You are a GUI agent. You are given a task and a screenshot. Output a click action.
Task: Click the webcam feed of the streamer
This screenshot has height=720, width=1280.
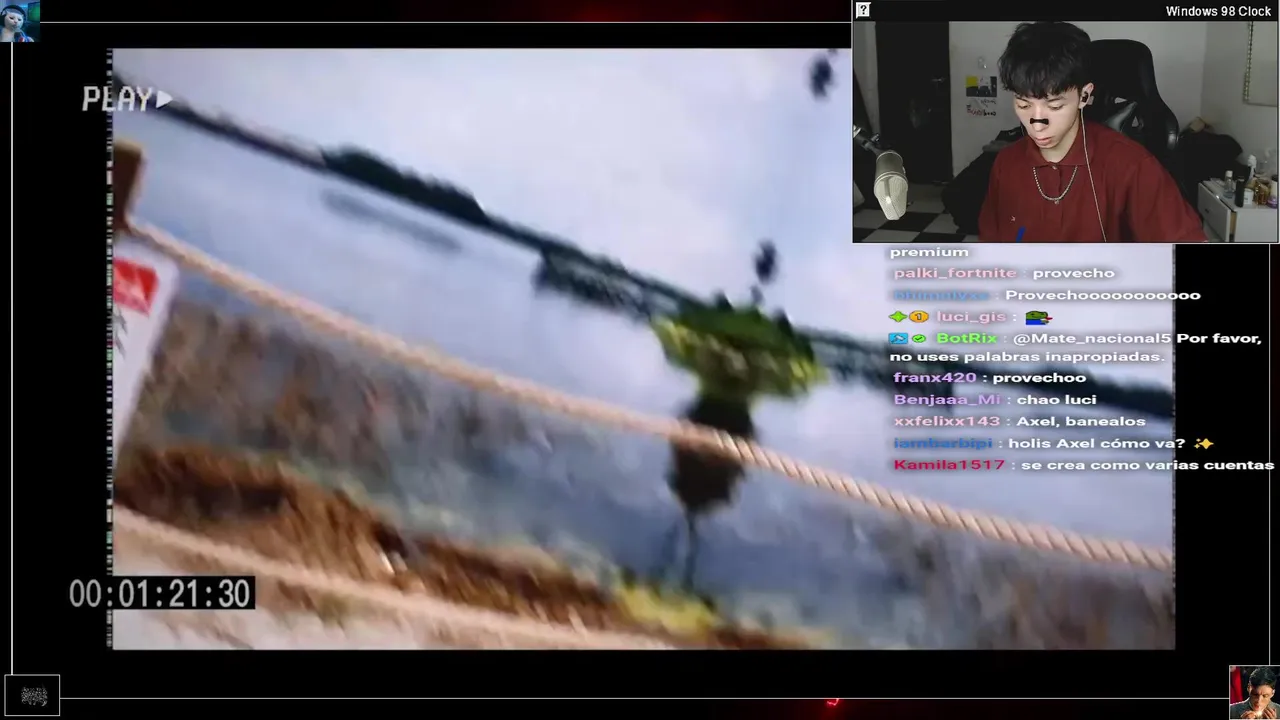1065,132
